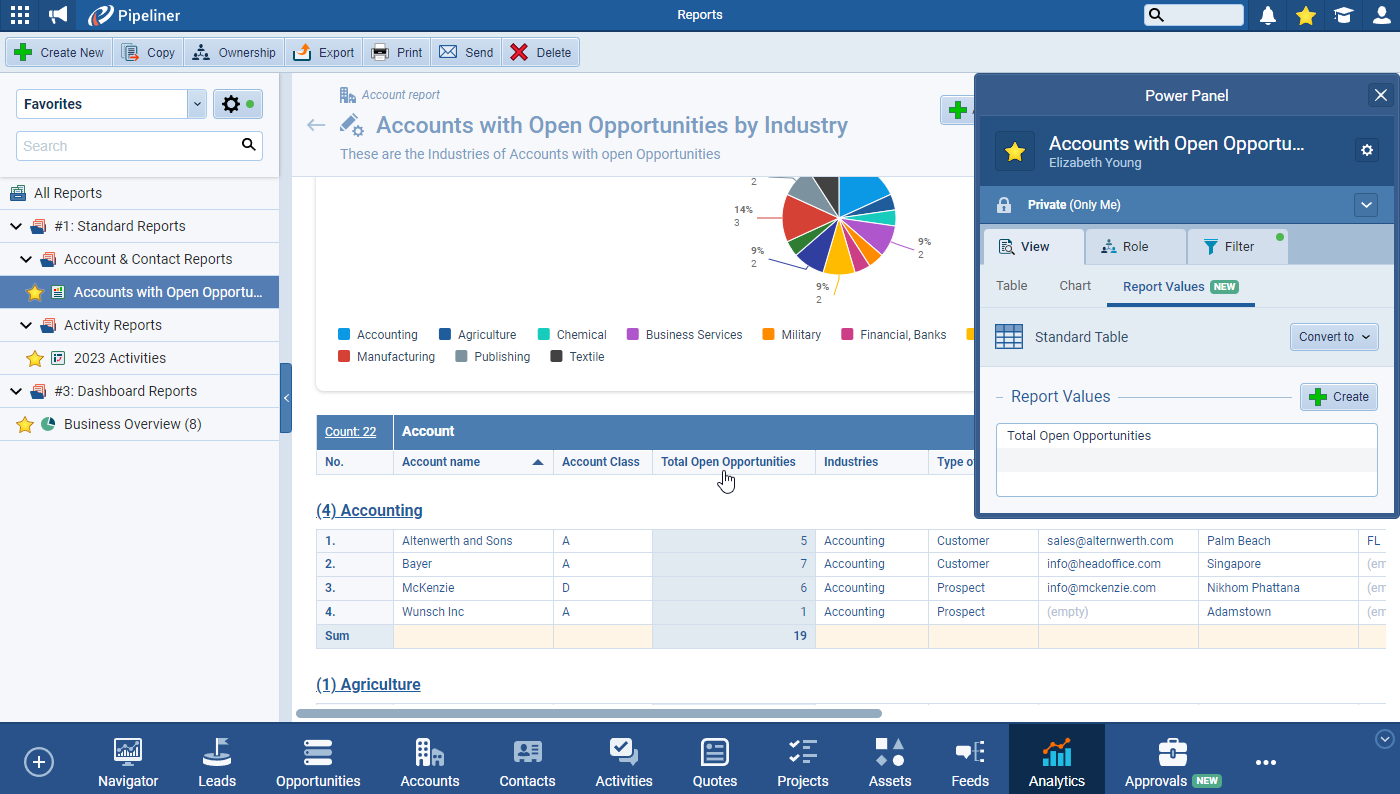
Task: Toggle the favorite star on 2023 Activities
Action: coord(35,358)
